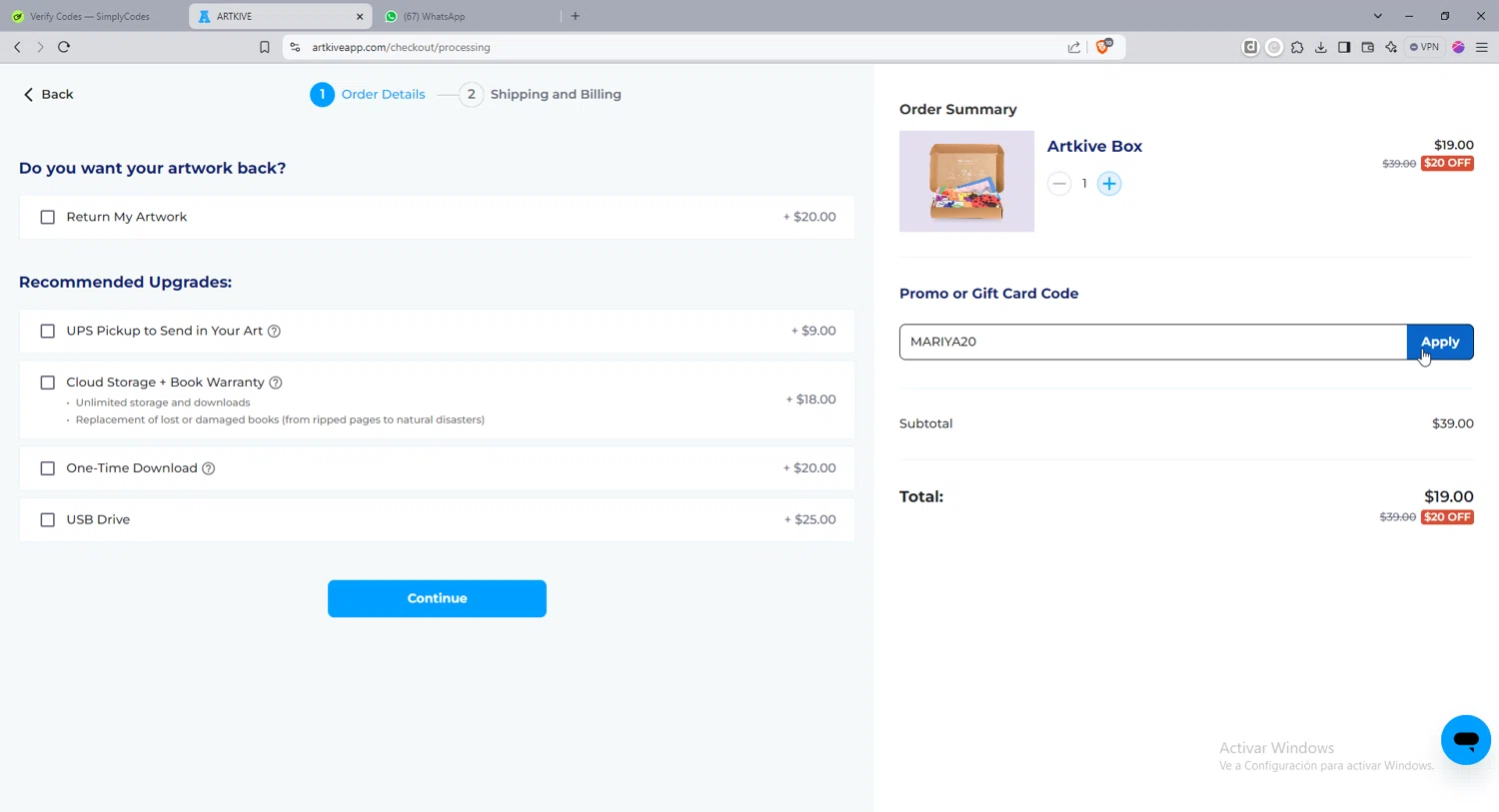Open browser Downloads
The height and width of the screenshot is (812, 1499).
(1321, 47)
